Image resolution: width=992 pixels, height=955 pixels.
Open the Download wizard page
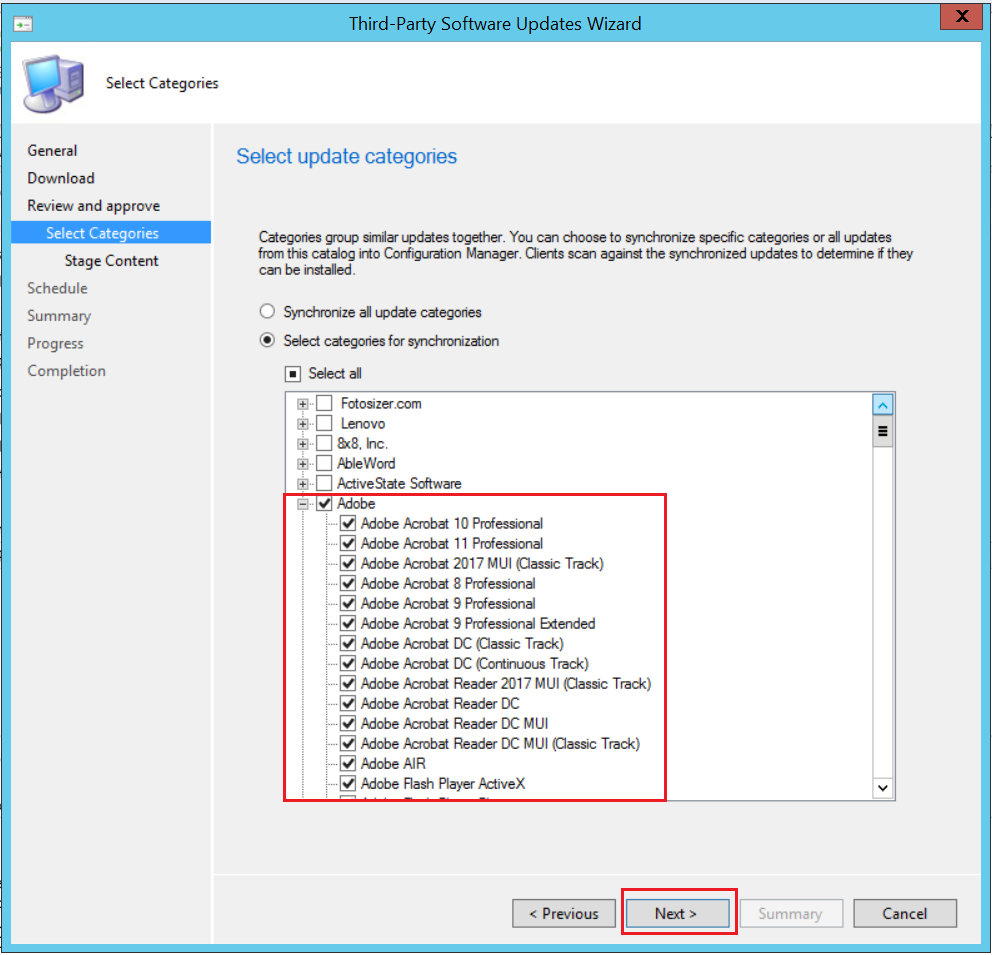coord(61,178)
